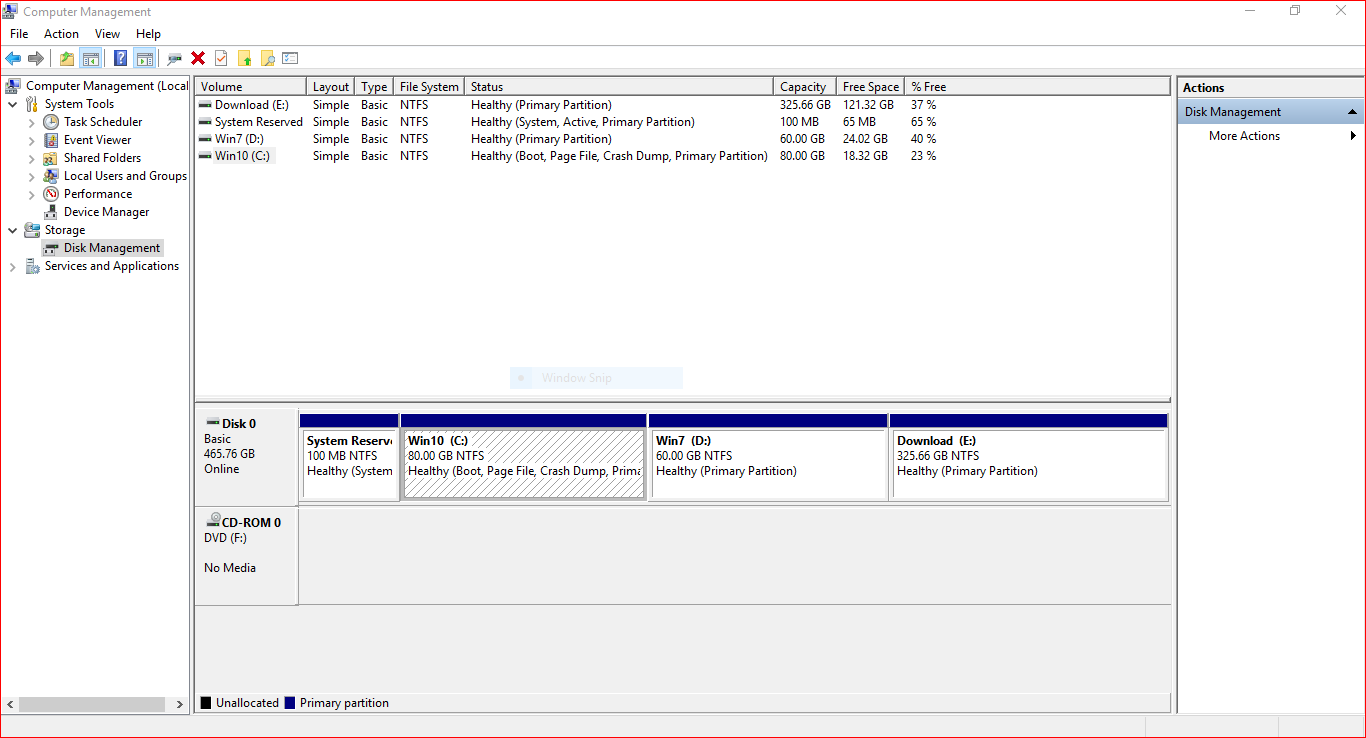Click Services and Applications icon
Viewport: 1366px width, 738px height.
pyautogui.click(x=32, y=266)
